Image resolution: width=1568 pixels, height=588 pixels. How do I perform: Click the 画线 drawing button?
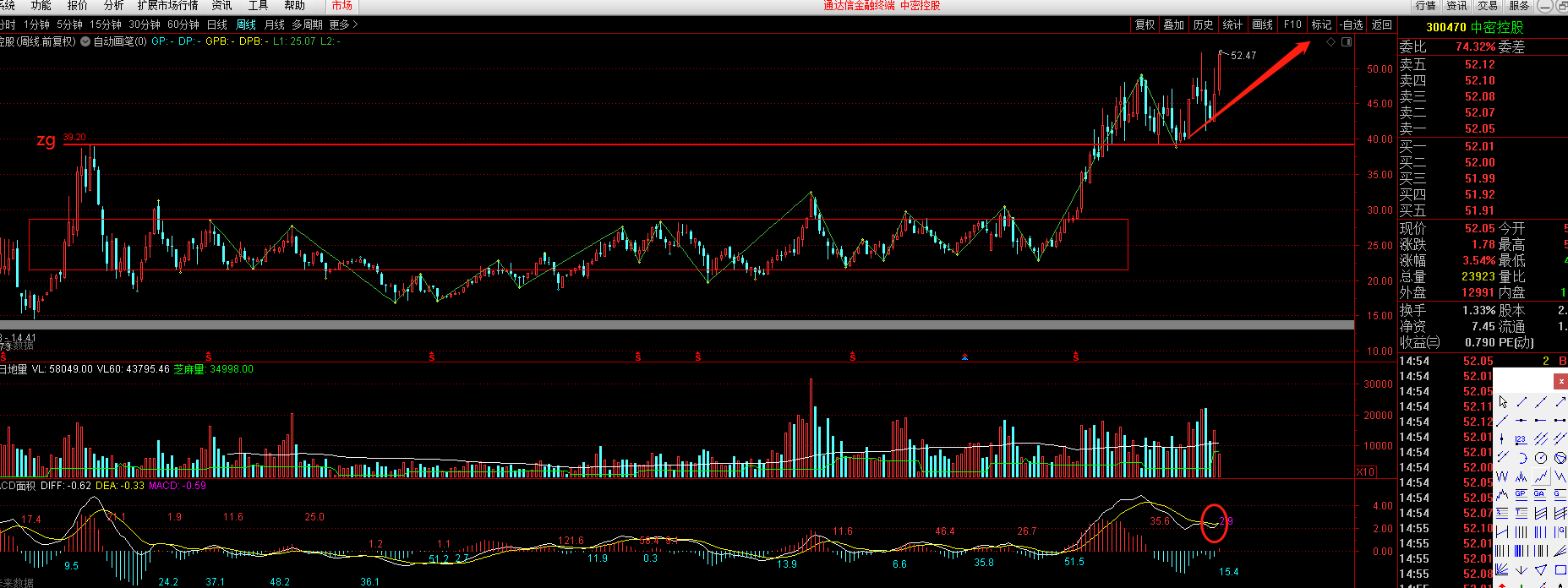coord(1263,24)
